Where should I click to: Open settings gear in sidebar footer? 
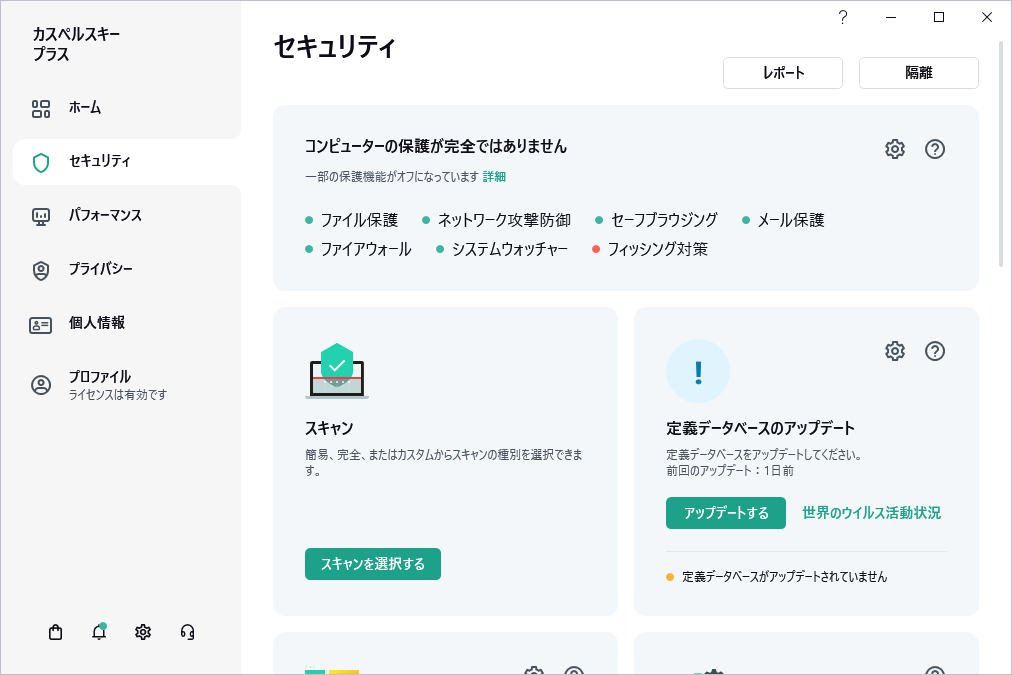click(143, 632)
